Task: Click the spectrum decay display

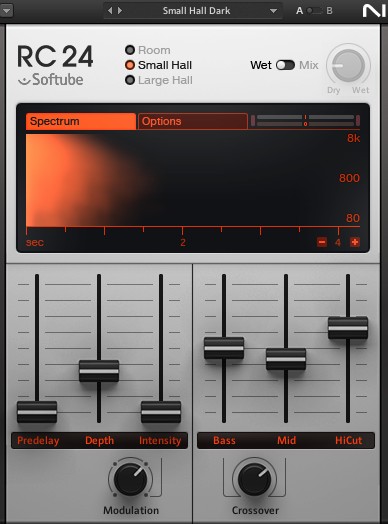Action: pyautogui.click(x=193, y=180)
